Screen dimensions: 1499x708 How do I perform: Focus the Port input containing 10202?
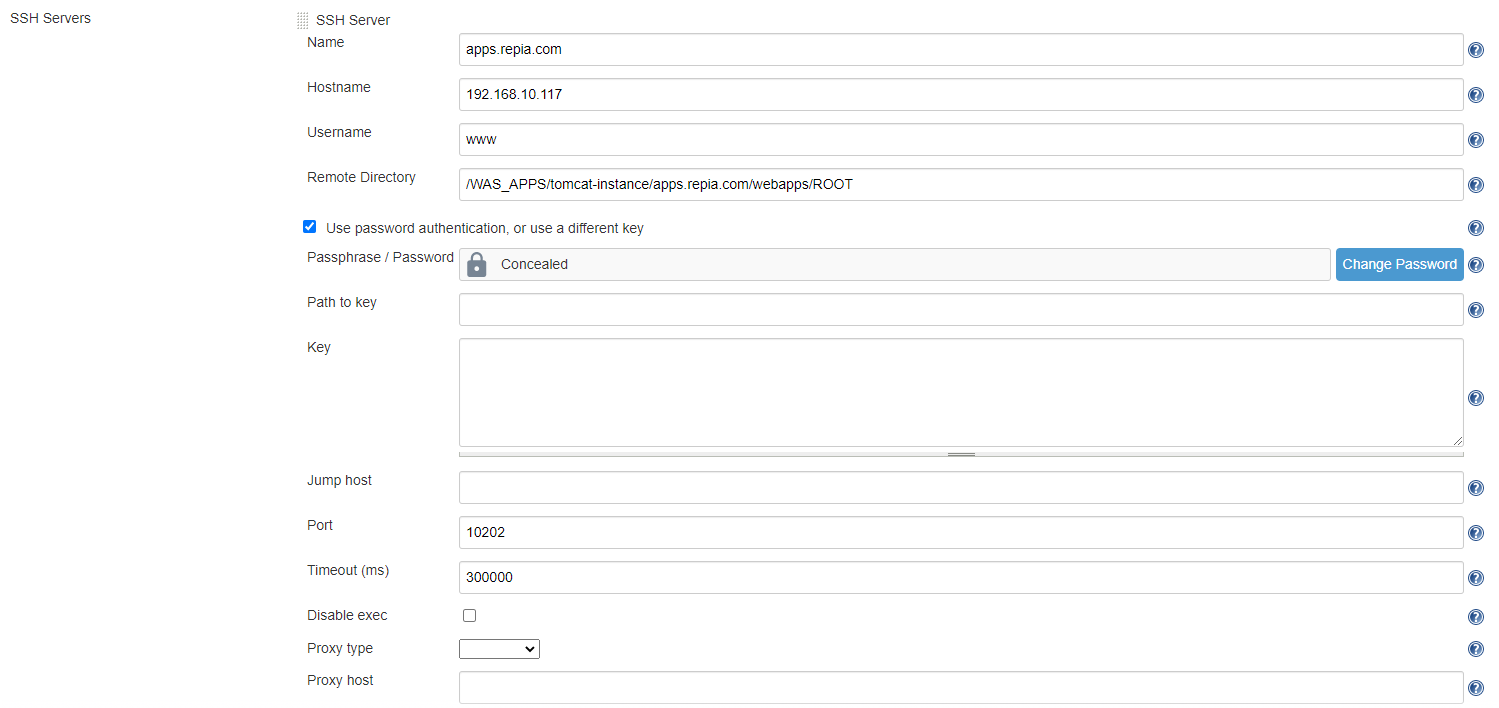point(960,533)
